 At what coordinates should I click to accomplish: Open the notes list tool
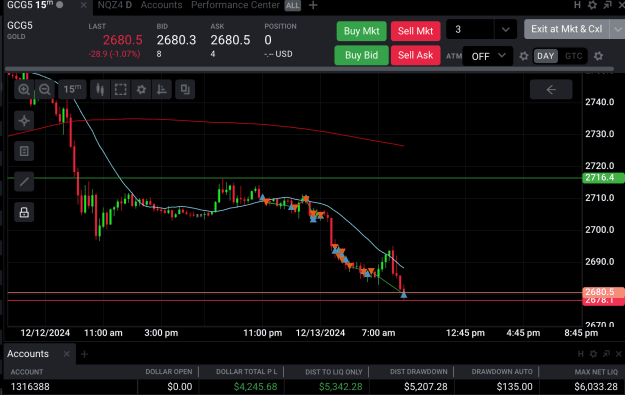click(x=24, y=151)
